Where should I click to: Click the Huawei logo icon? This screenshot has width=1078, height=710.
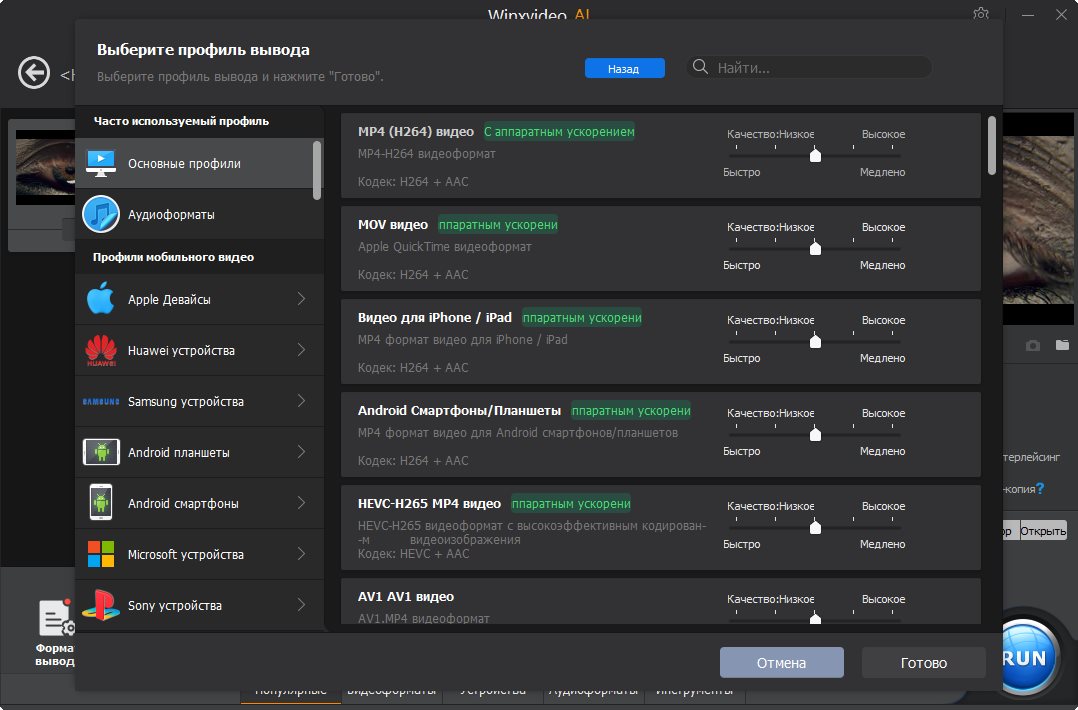pyautogui.click(x=101, y=350)
